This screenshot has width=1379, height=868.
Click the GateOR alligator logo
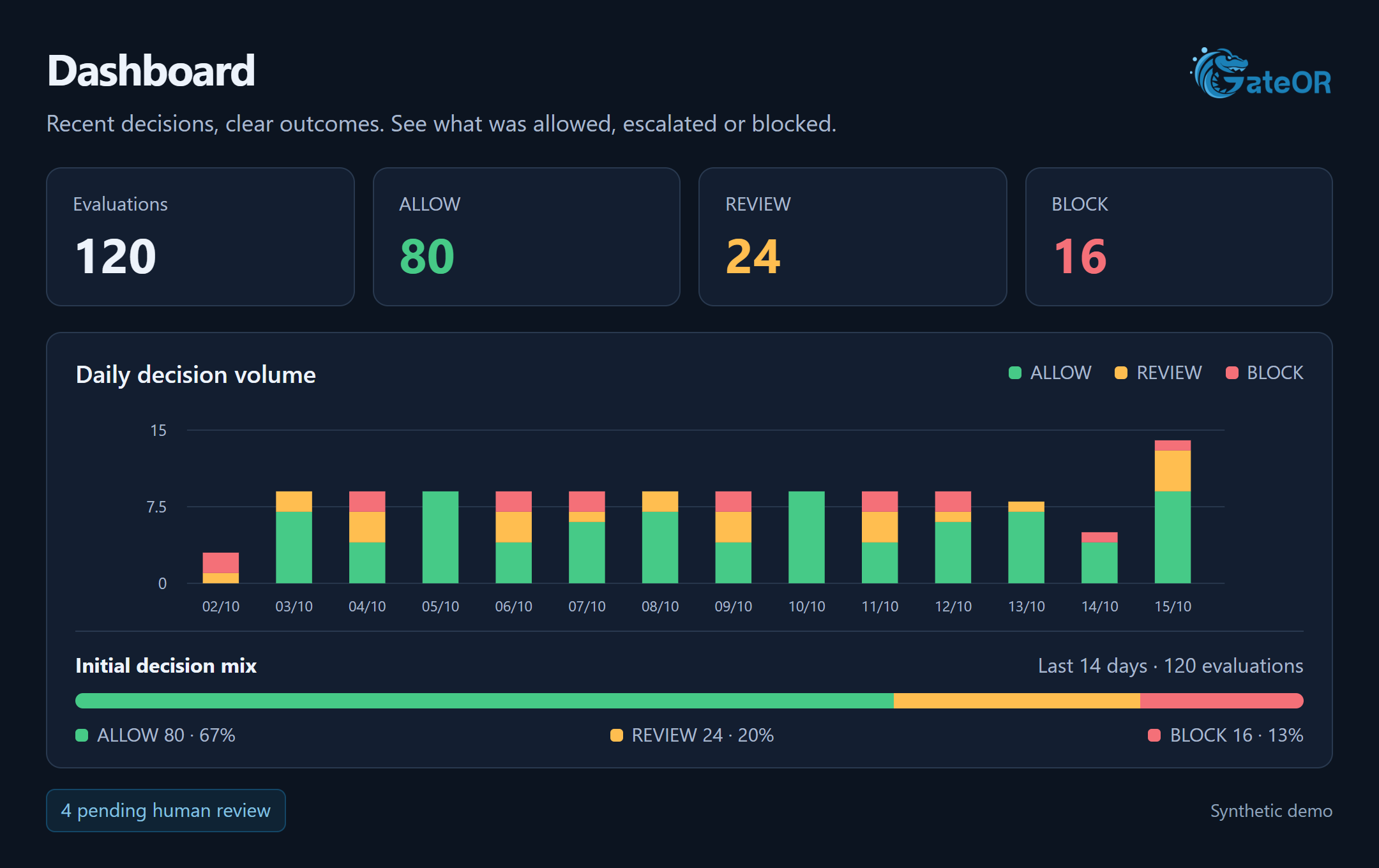1262,73
